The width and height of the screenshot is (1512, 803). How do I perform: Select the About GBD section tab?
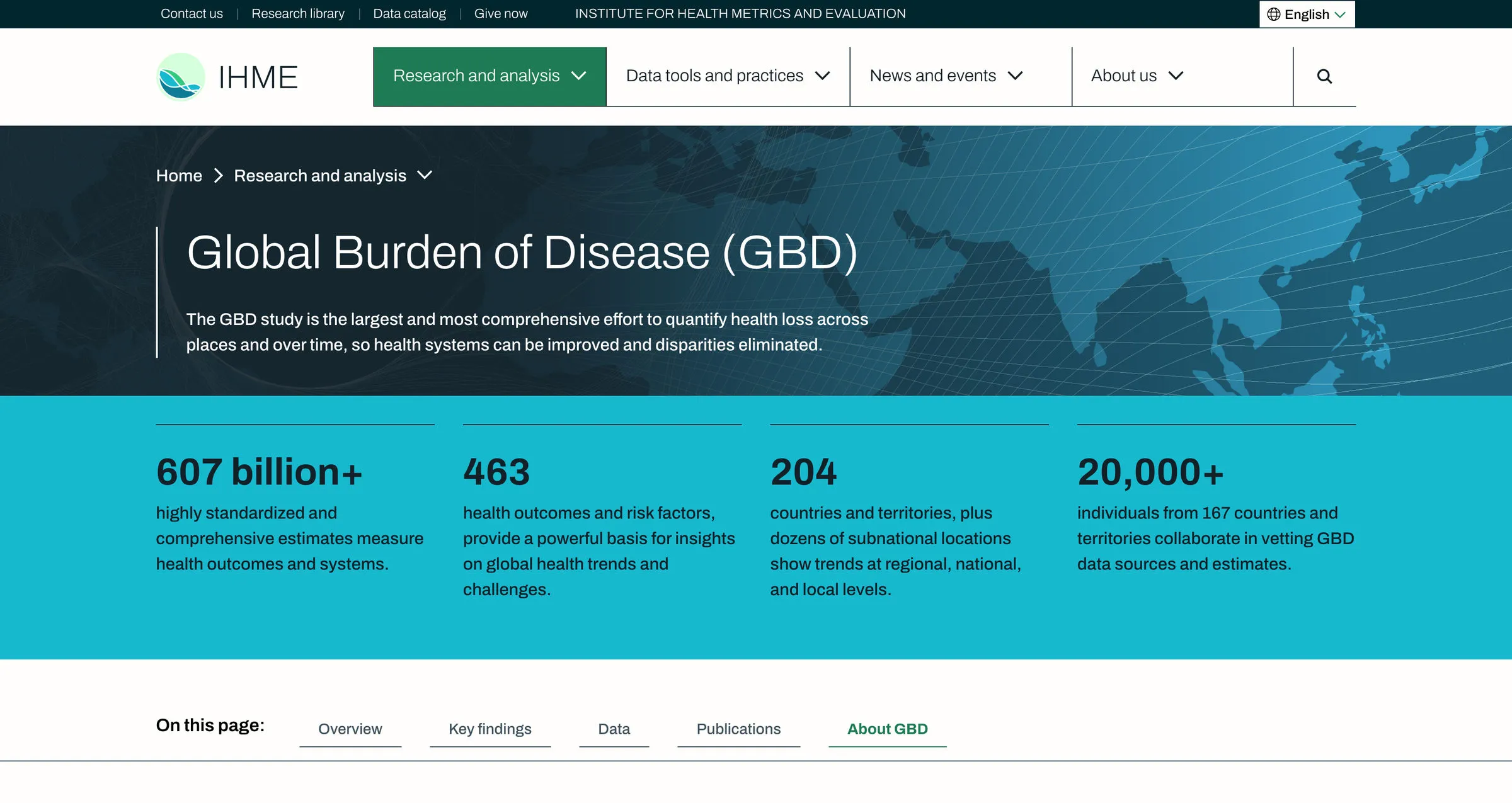click(x=887, y=729)
